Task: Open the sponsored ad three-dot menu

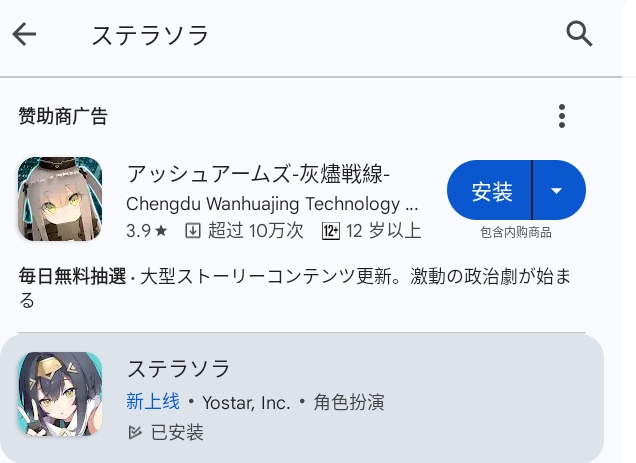Action: point(562,116)
